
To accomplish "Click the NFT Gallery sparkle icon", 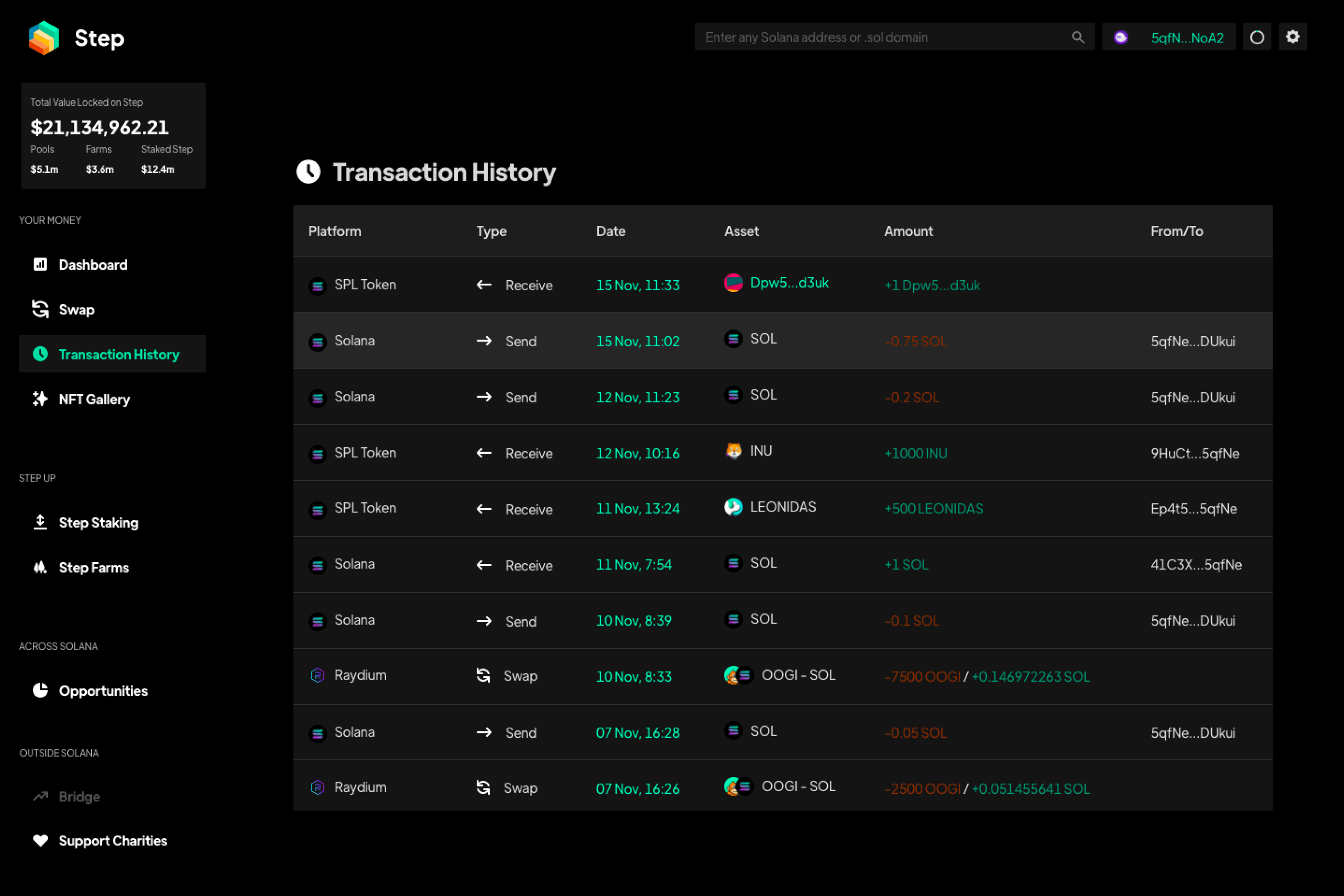I will tap(40, 399).
